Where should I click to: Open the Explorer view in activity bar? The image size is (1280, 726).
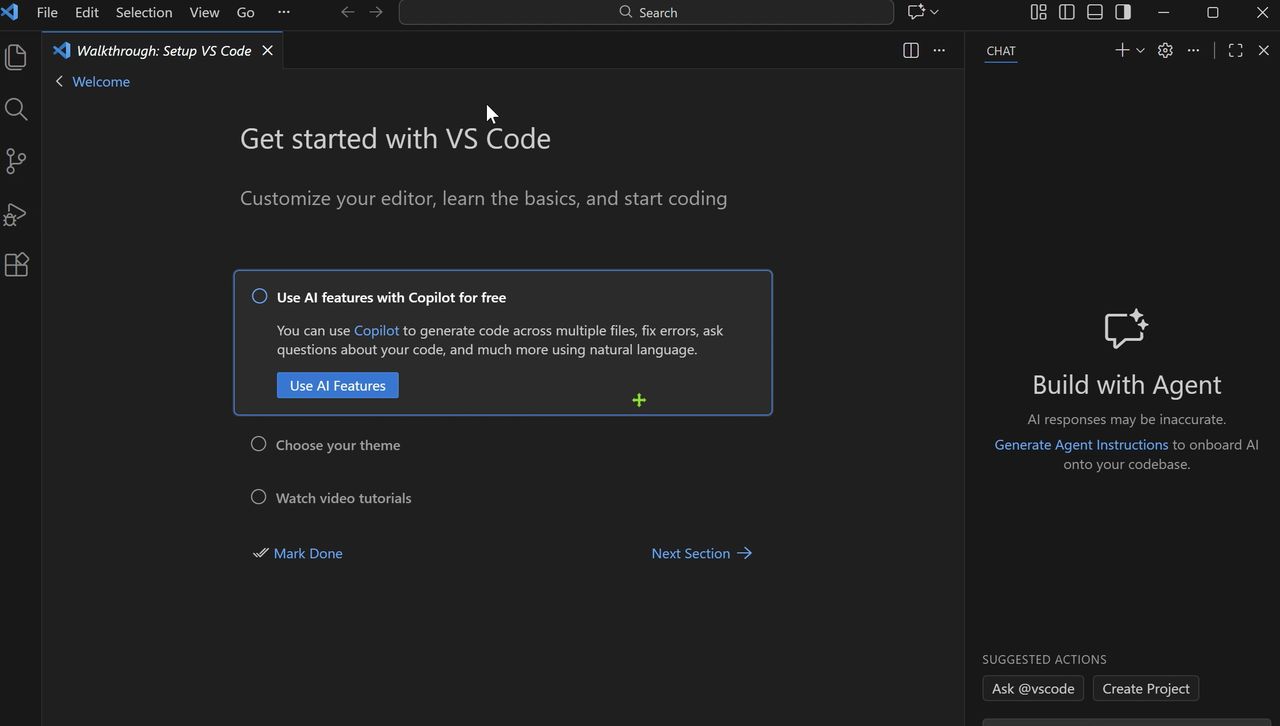[x=16, y=57]
